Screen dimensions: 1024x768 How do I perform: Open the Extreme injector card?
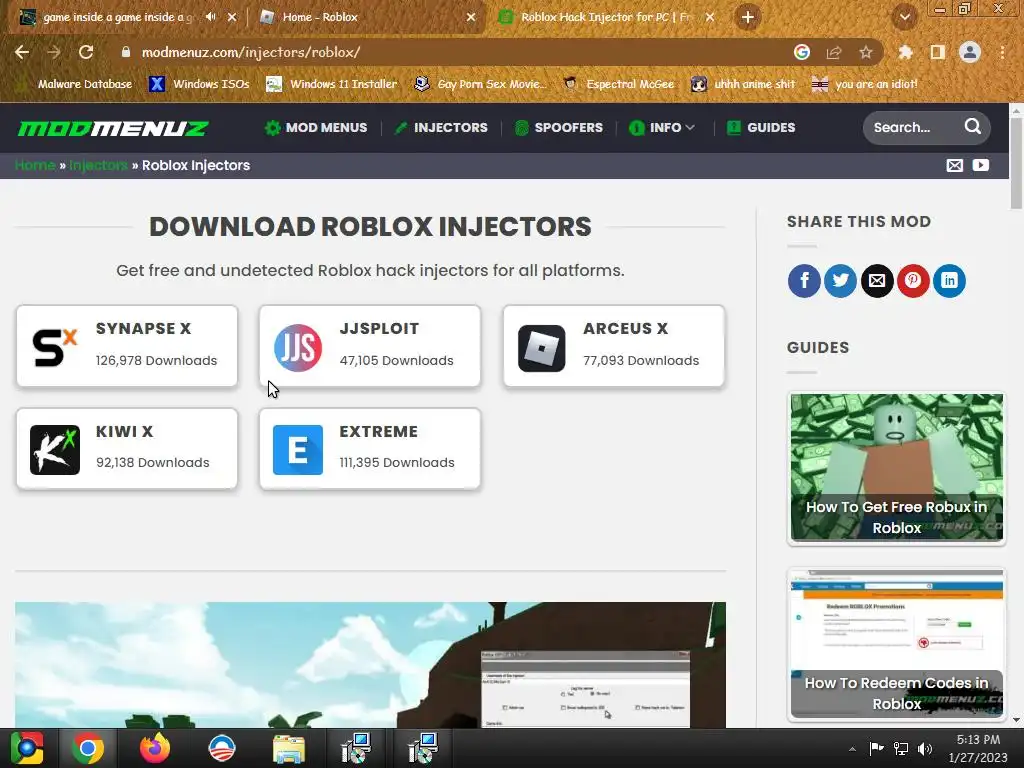tap(370, 449)
